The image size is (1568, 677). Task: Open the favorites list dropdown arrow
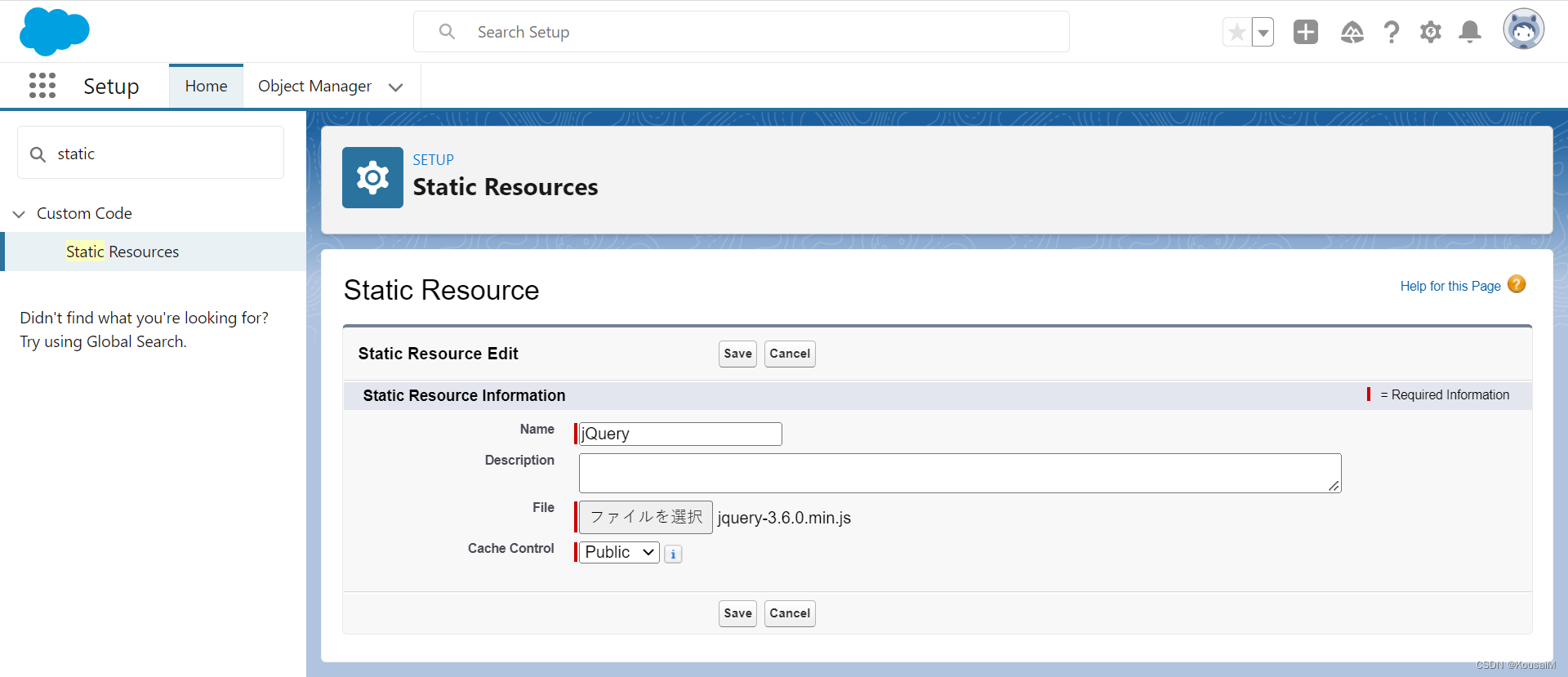coord(1263,32)
